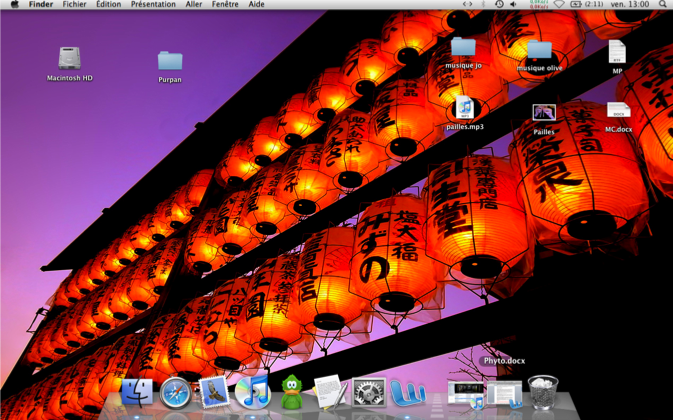673x420 pixels.
Task: Open the Time Machine status menu
Action: pos(499,5)
